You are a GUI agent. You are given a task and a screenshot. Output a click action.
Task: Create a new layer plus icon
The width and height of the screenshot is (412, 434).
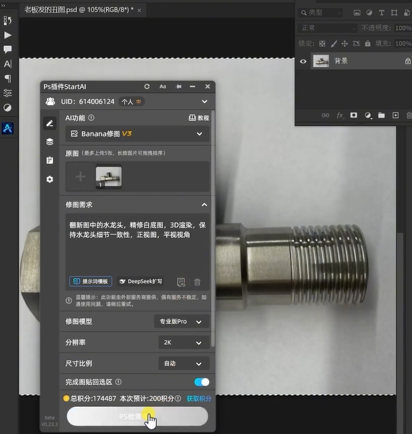click(x=395, y=115)
